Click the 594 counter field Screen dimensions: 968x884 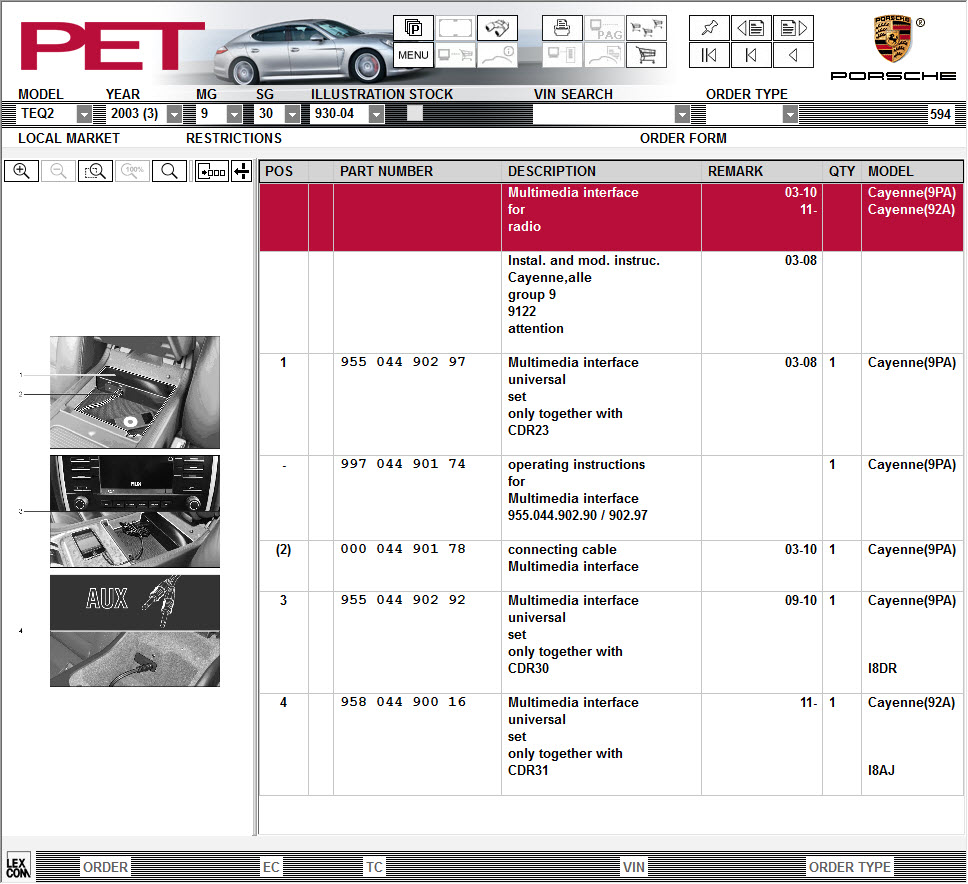[940, 114]
